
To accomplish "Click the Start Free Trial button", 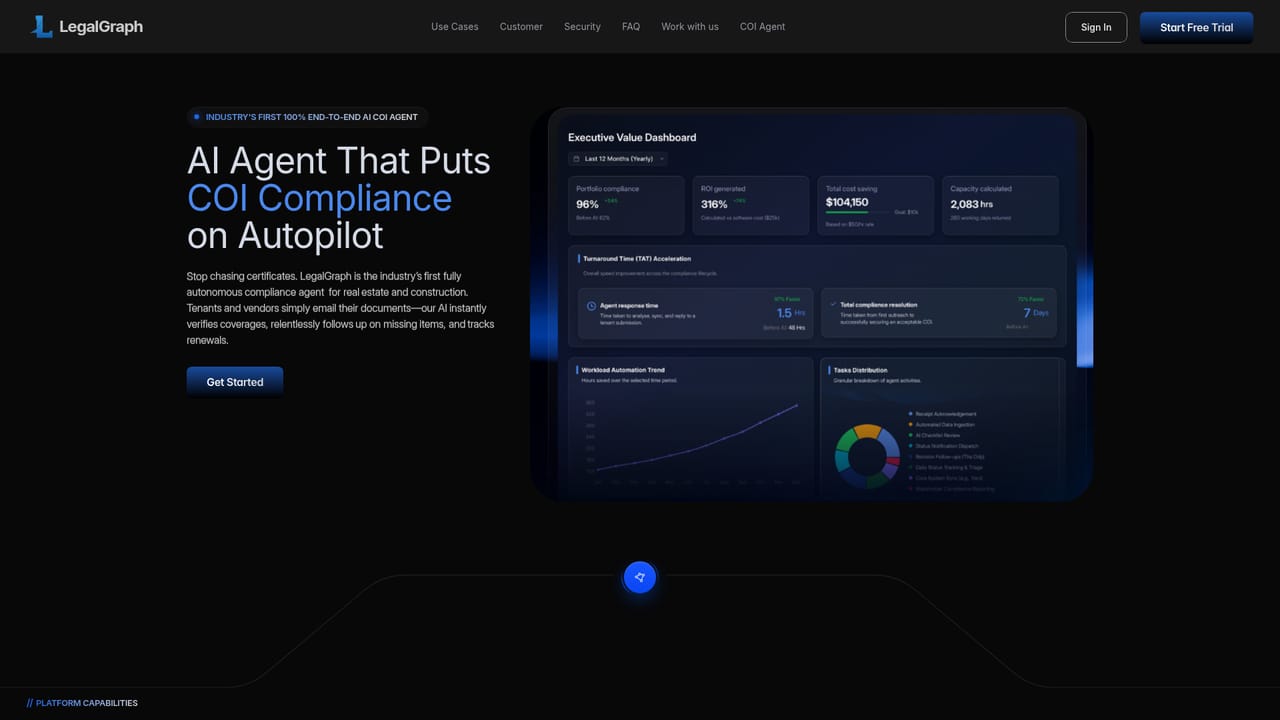I will 1196,27.
